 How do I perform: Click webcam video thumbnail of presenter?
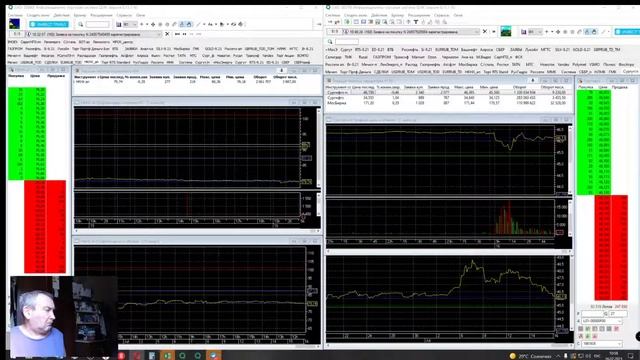click(64, 317)
